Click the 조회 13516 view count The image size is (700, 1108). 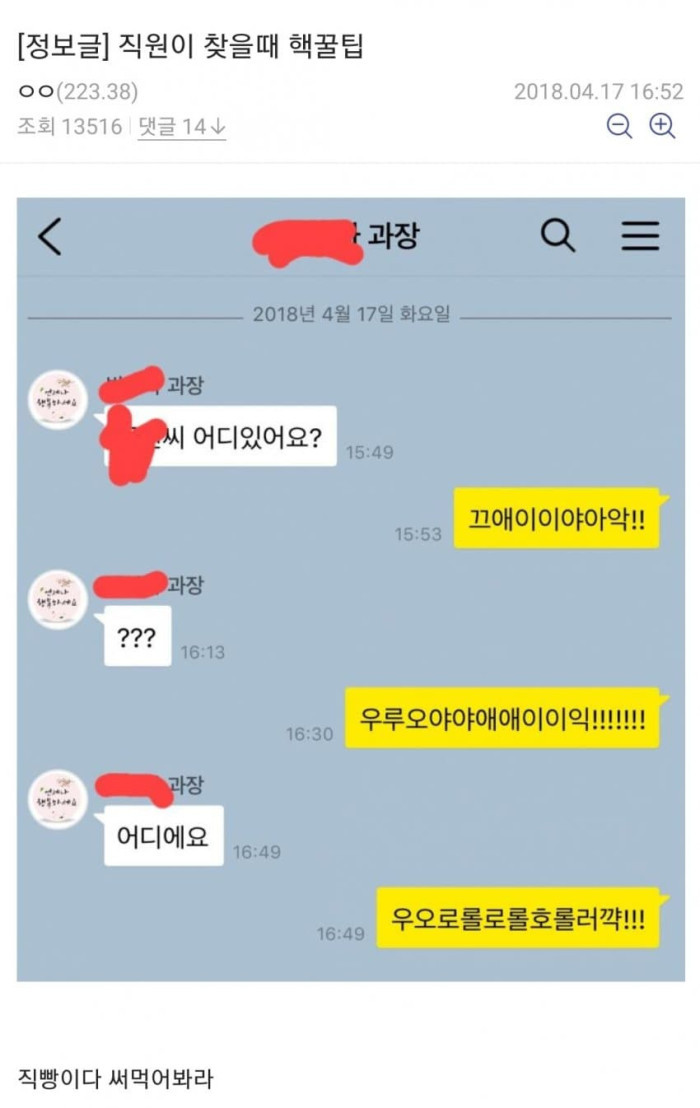click(70, 127)
